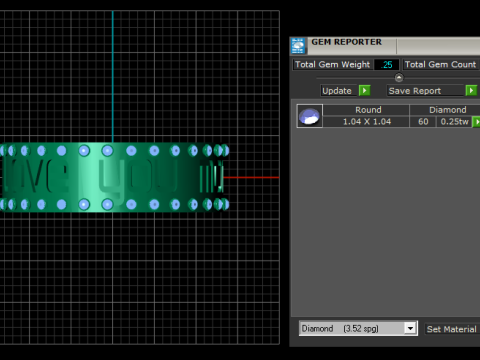The width and height of the screenshot is (480, 360).
Task: Click the Total Gem Count label
Action: (441, 65)
